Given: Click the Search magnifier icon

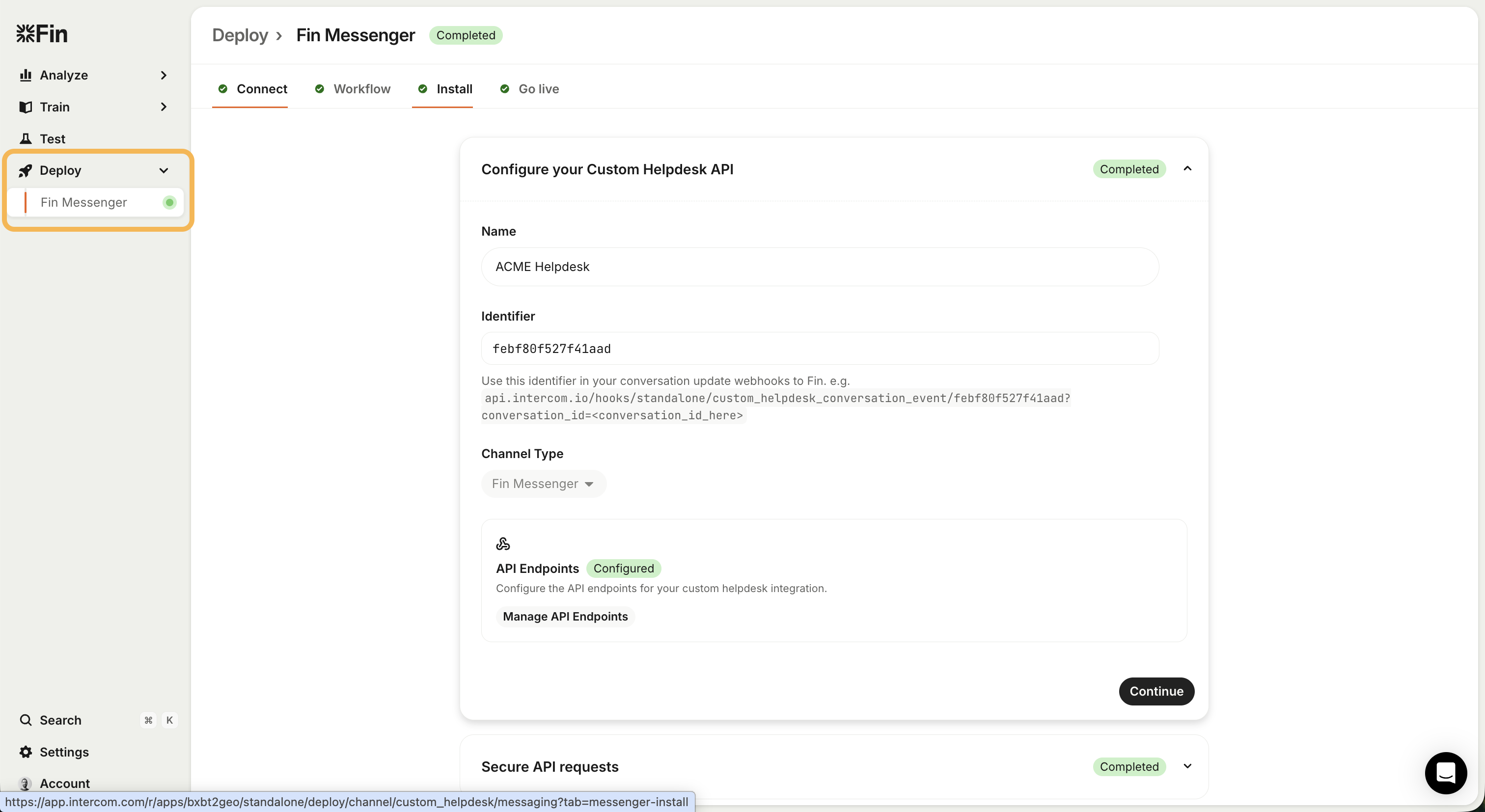Looking at the screenshot, I should tap(26, 720).
